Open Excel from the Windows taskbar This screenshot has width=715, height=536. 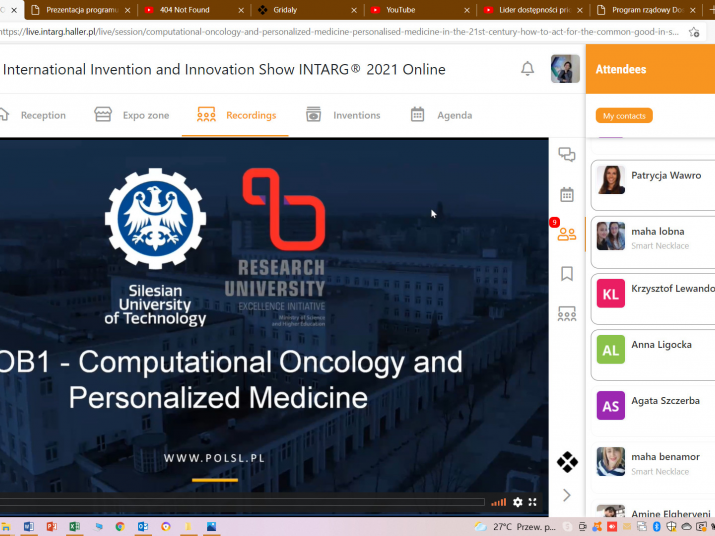(74, 527)
